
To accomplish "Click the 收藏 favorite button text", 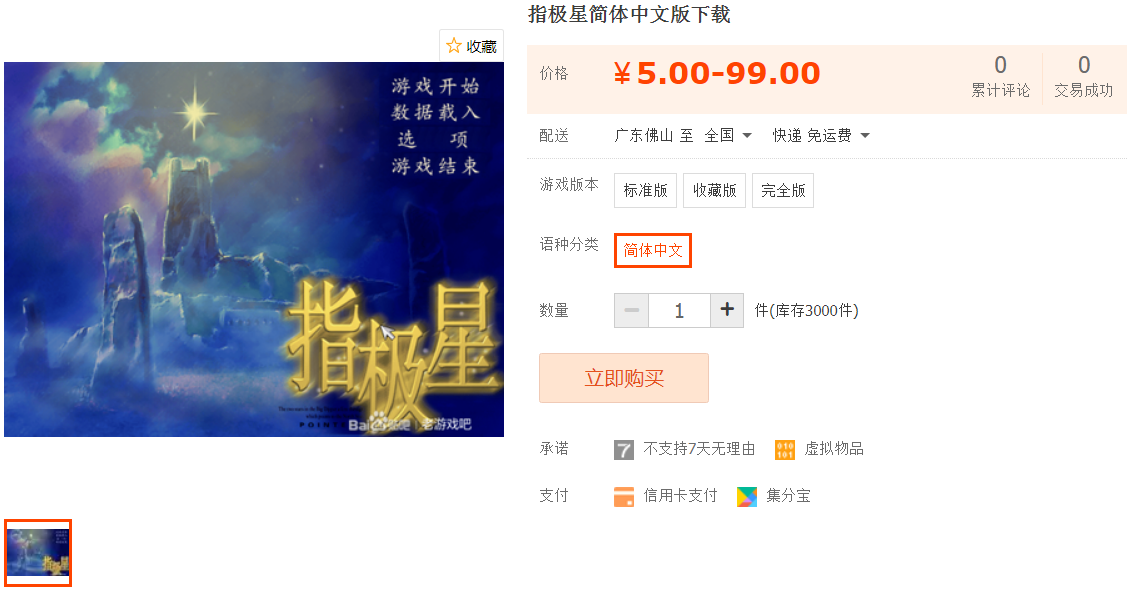I will pyautogui.click(x=482, y=47).
